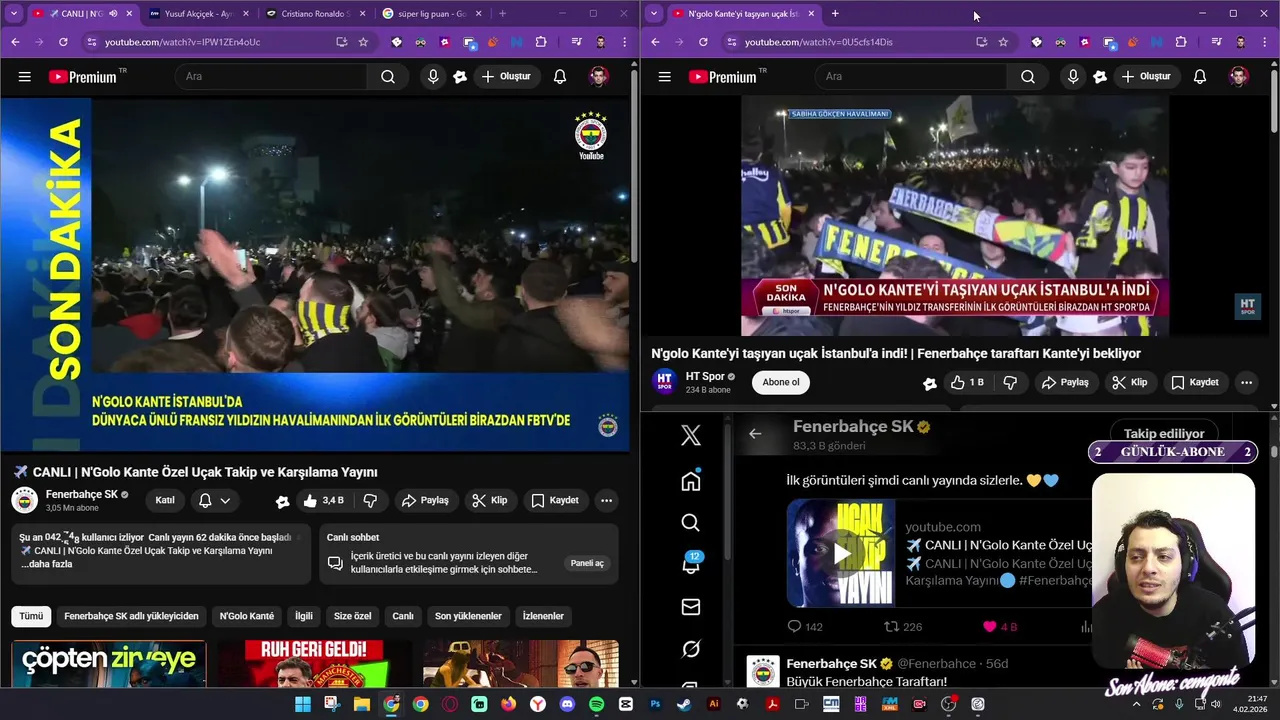Open Grok icon in X sidebar

coord(691,649)
